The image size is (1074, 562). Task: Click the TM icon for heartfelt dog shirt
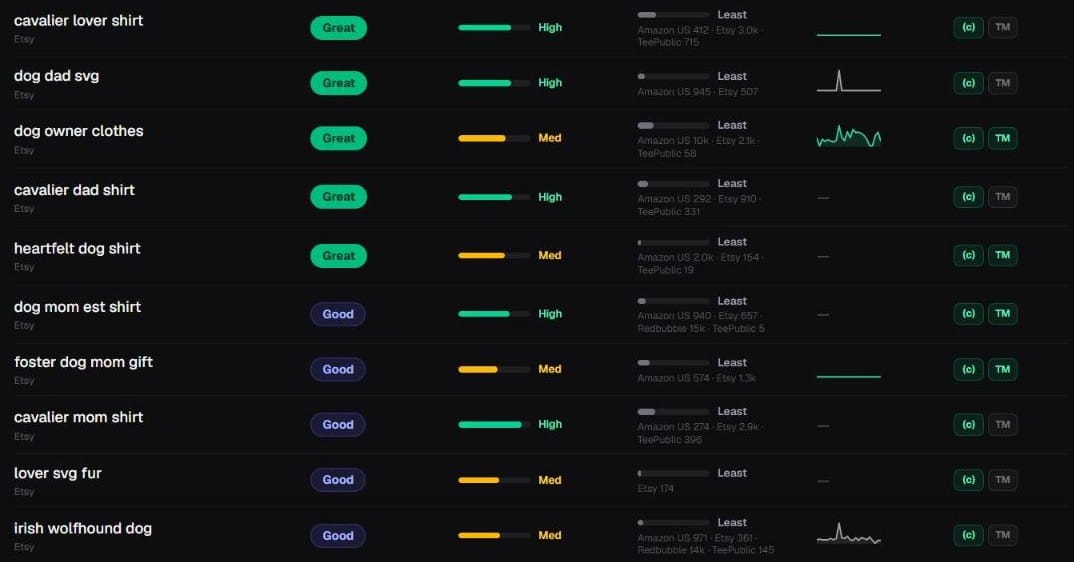(1002, 256)
